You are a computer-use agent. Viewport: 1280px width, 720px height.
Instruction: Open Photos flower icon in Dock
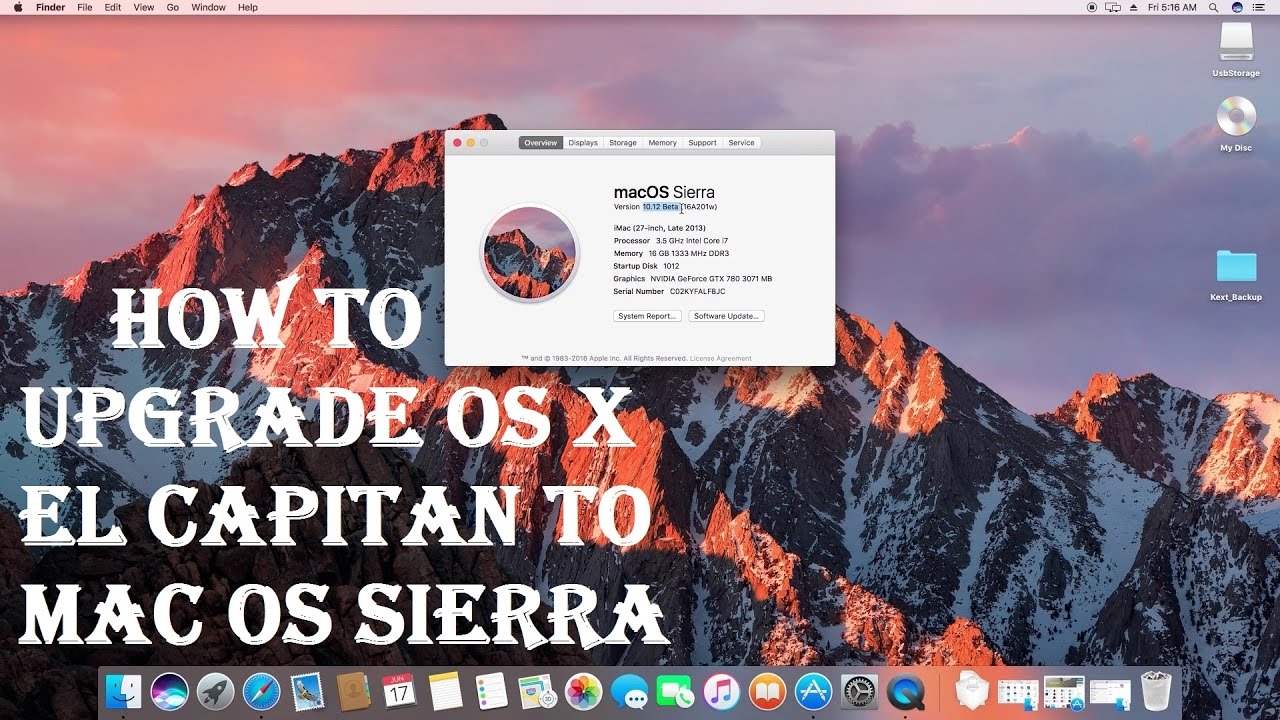coord(583,691)
